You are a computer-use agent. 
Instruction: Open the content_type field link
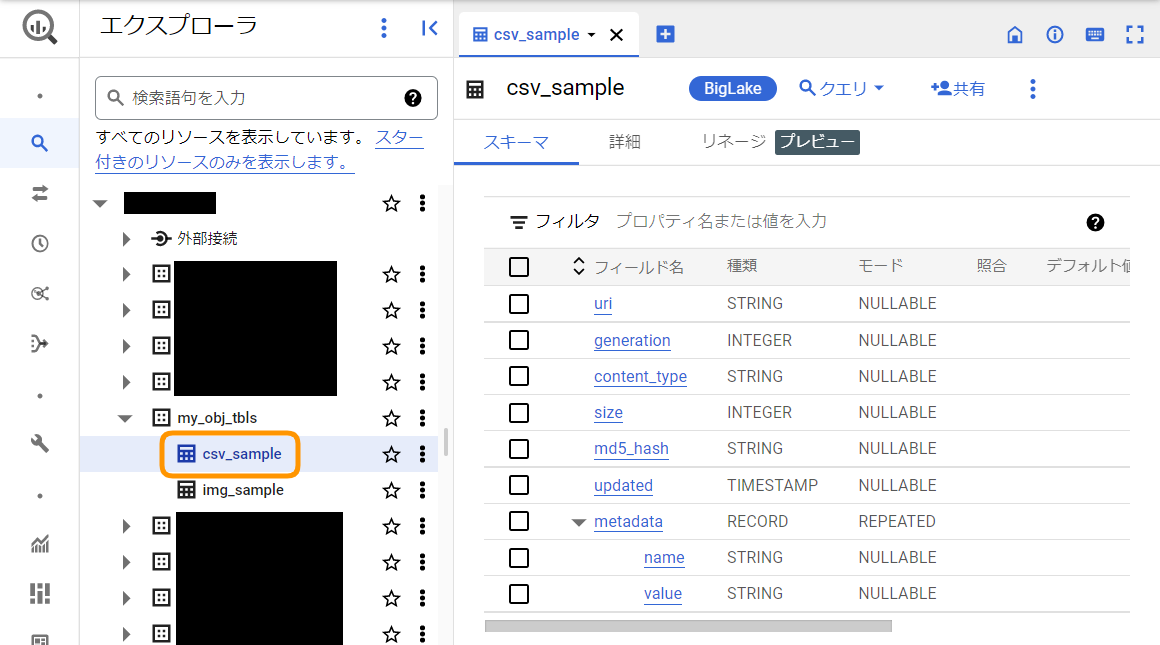(640, 377)
